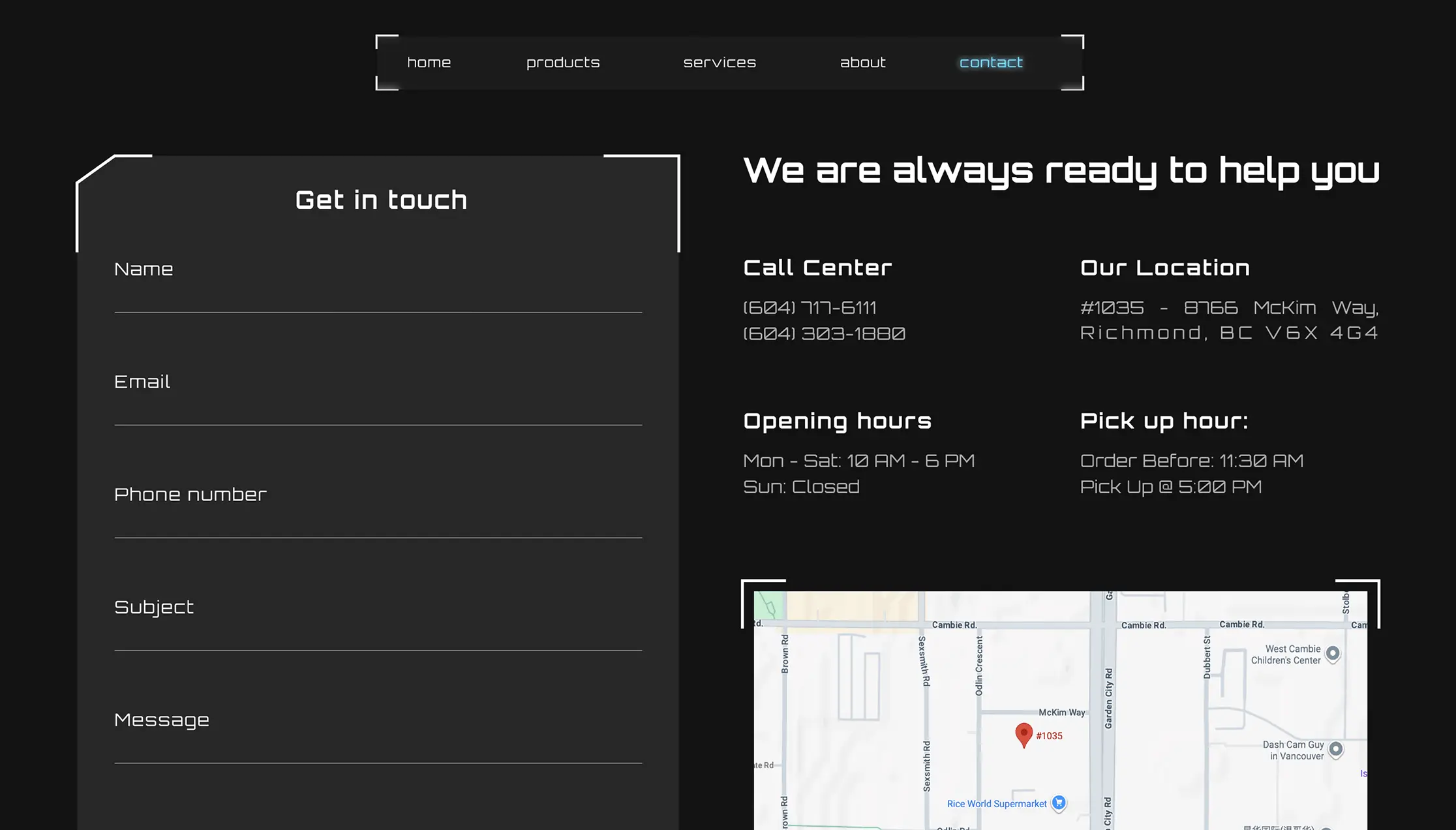Click phone number (604) 303-1880
The image size is (1456, 830).
825,333
